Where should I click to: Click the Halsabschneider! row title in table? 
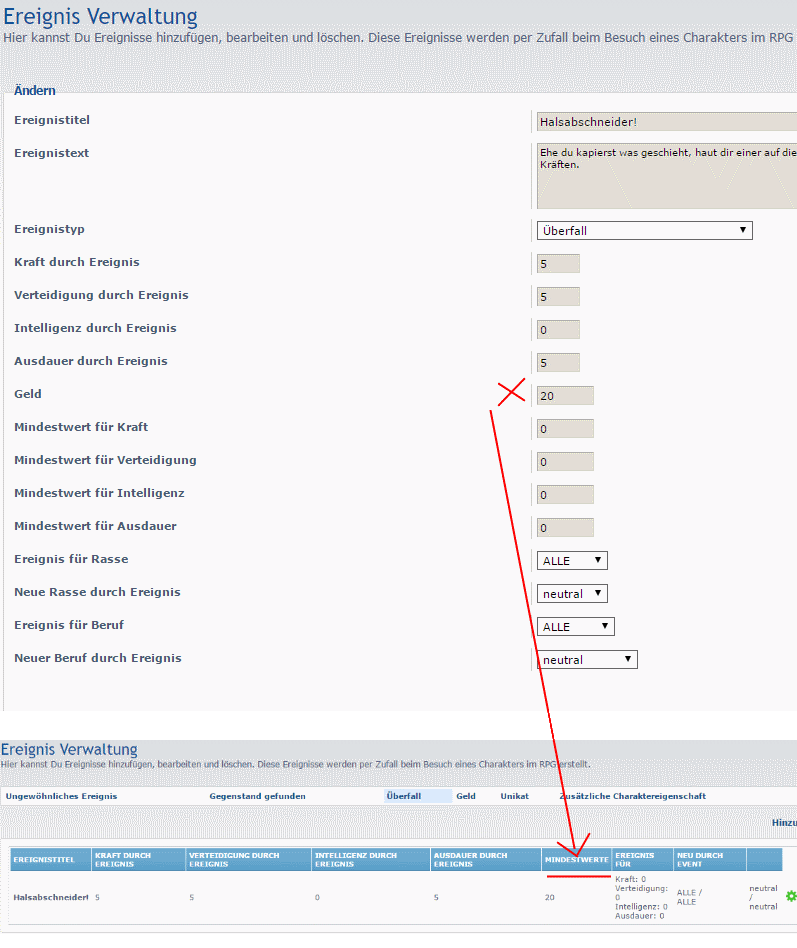click(51, 897)
